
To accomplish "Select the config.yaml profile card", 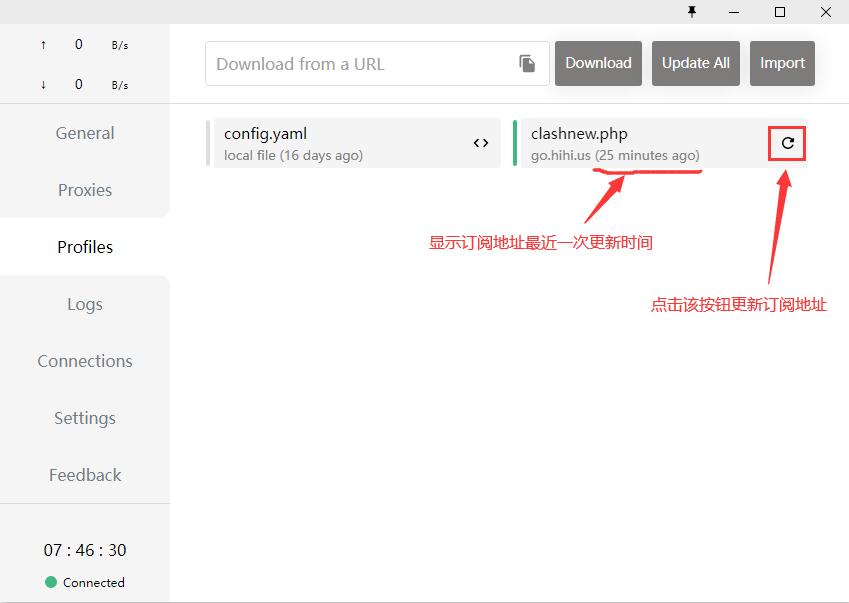I will (353, 143).
